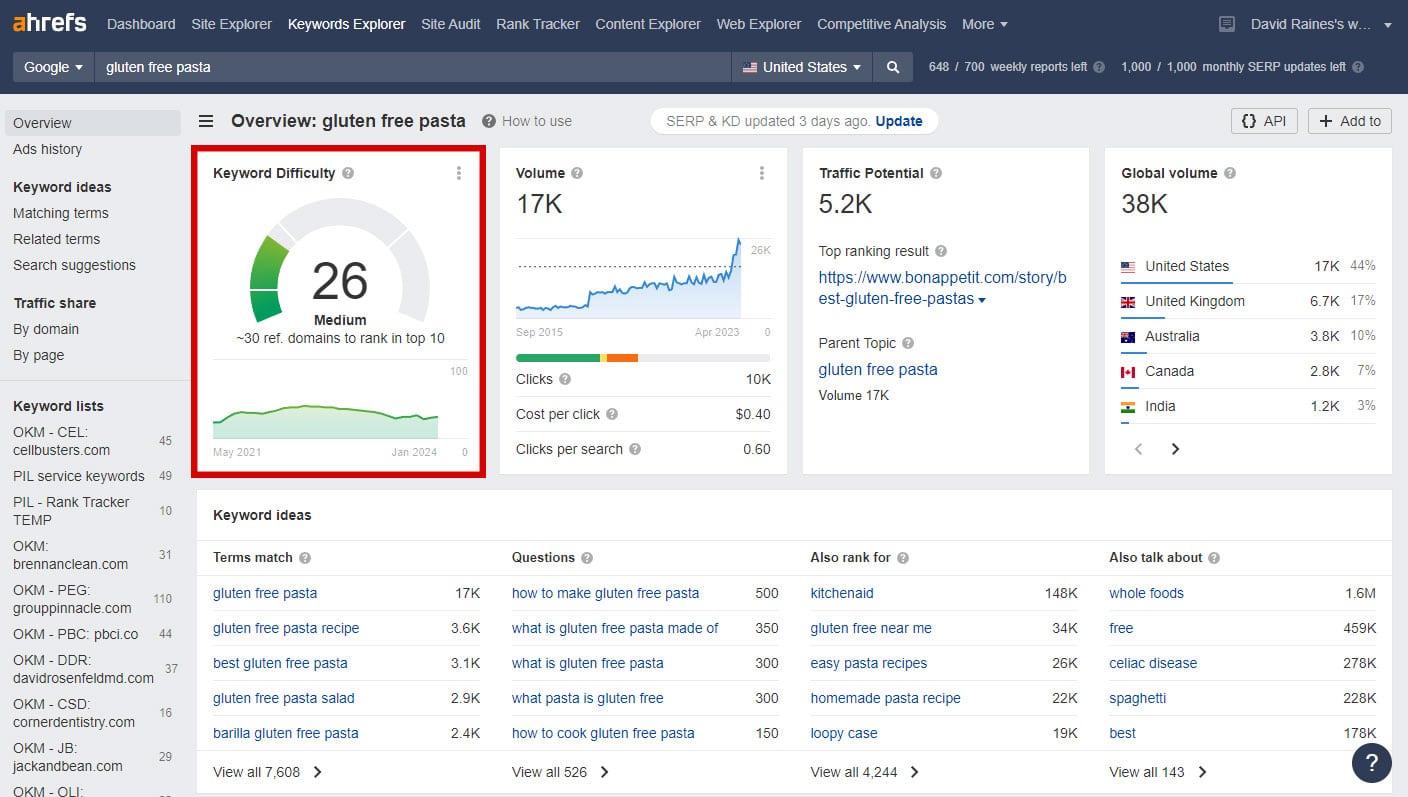Click help icon next to Terms match
The image size is (1408, 797).
(305, 558)
